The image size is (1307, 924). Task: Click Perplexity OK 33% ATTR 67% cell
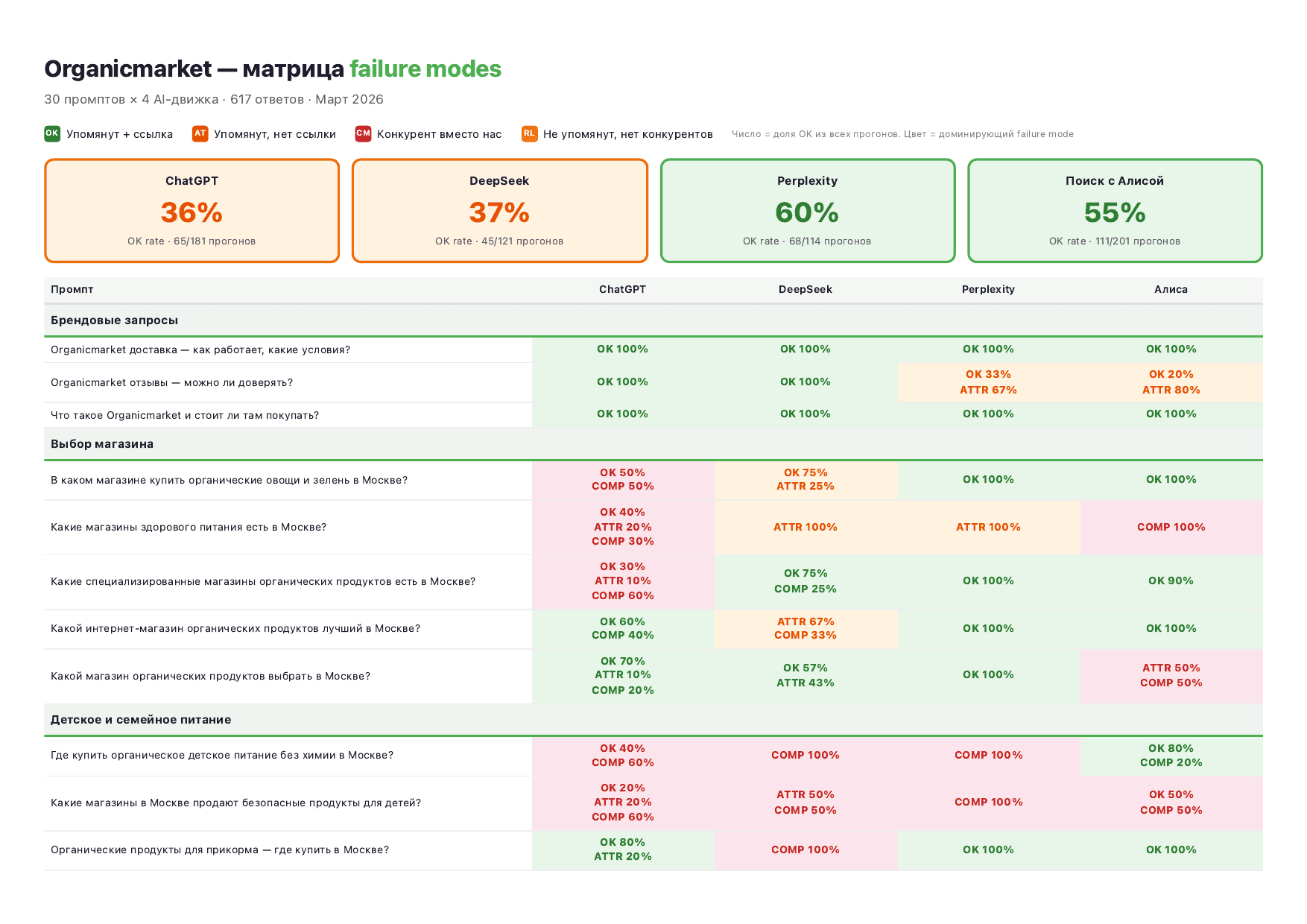coord(988,382)
